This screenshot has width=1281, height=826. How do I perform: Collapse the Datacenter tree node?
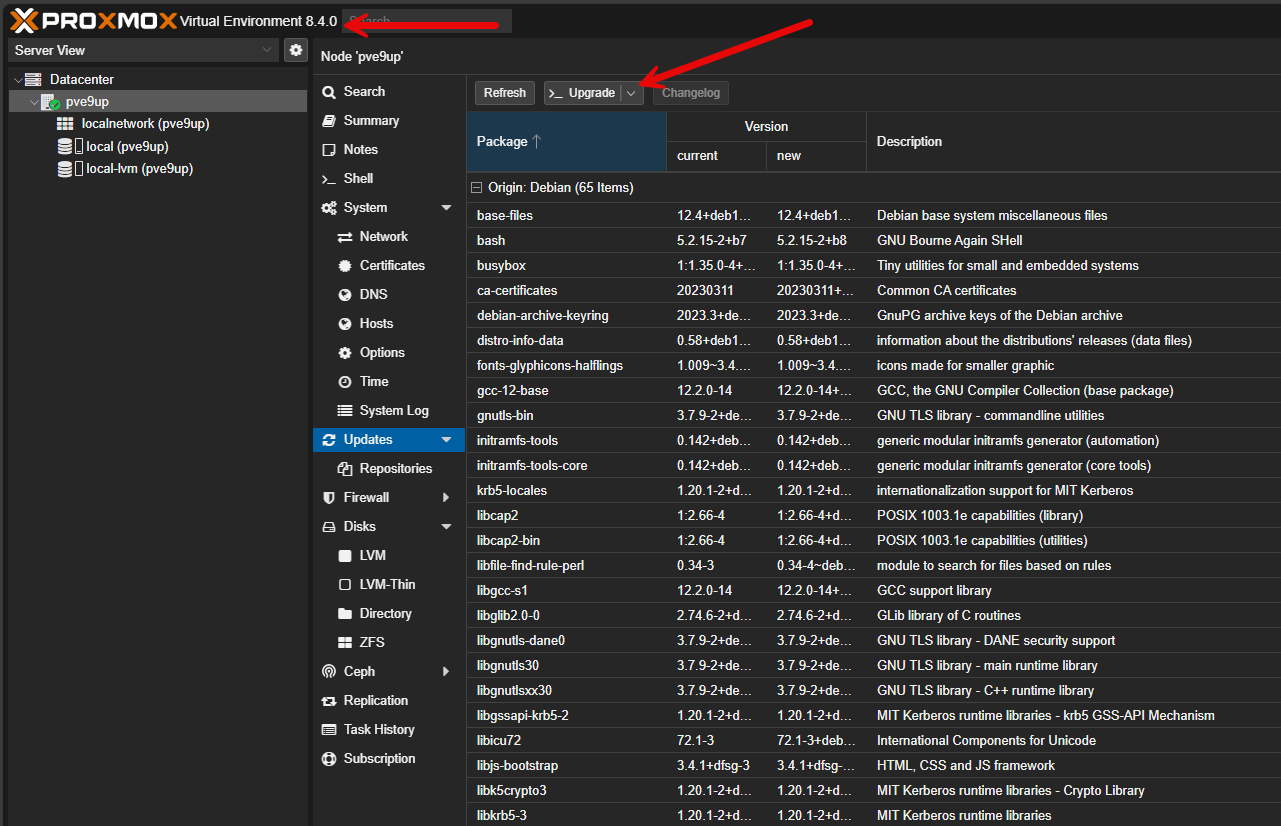pos(18,80)
